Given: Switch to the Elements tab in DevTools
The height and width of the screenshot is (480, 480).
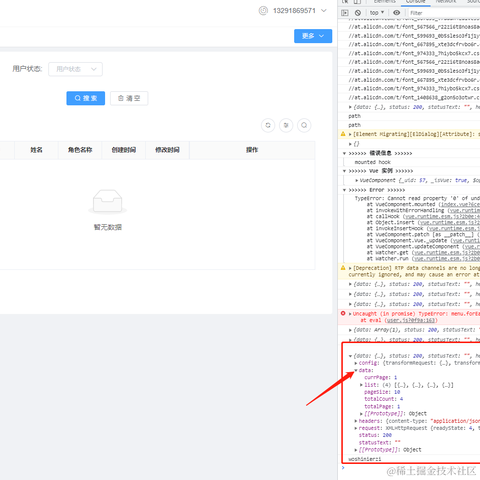Looking at the screenshot, I should coord(385,2).
